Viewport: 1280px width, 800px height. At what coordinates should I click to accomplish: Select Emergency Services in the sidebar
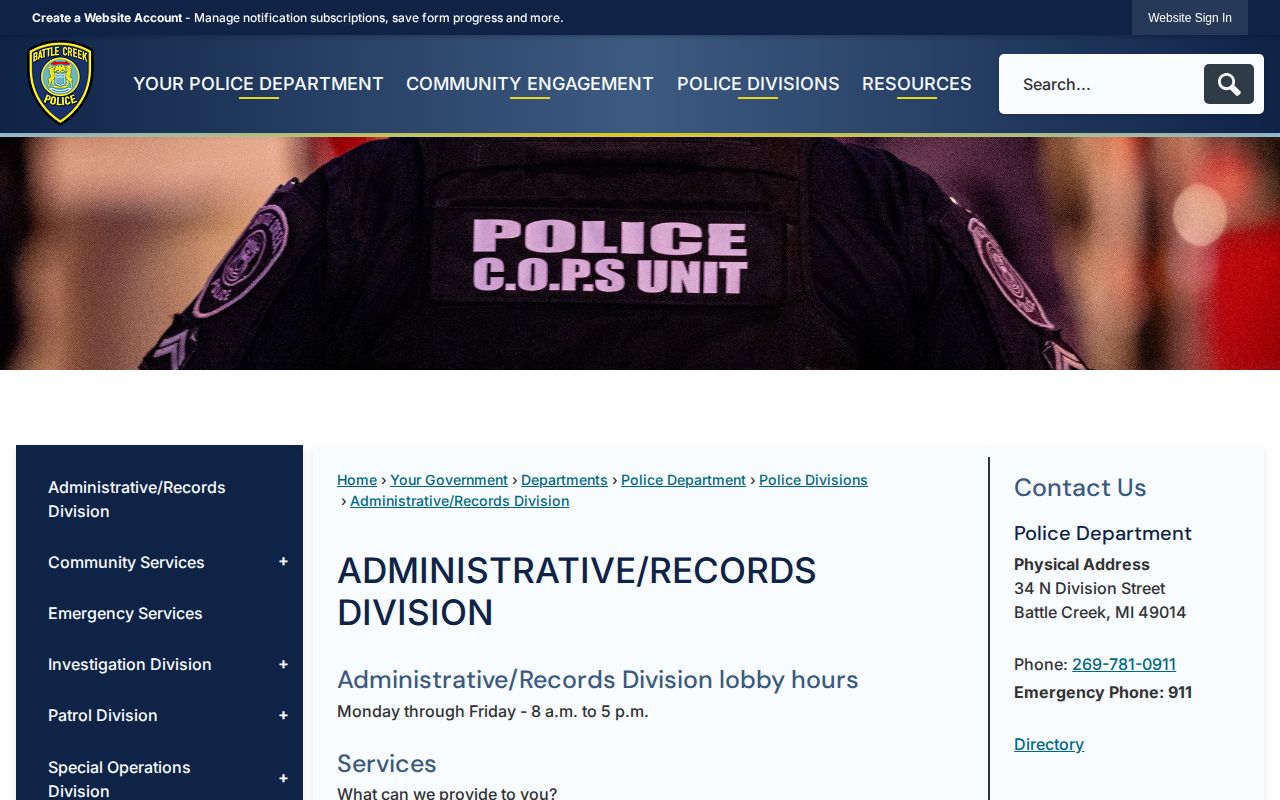[125, 613]
